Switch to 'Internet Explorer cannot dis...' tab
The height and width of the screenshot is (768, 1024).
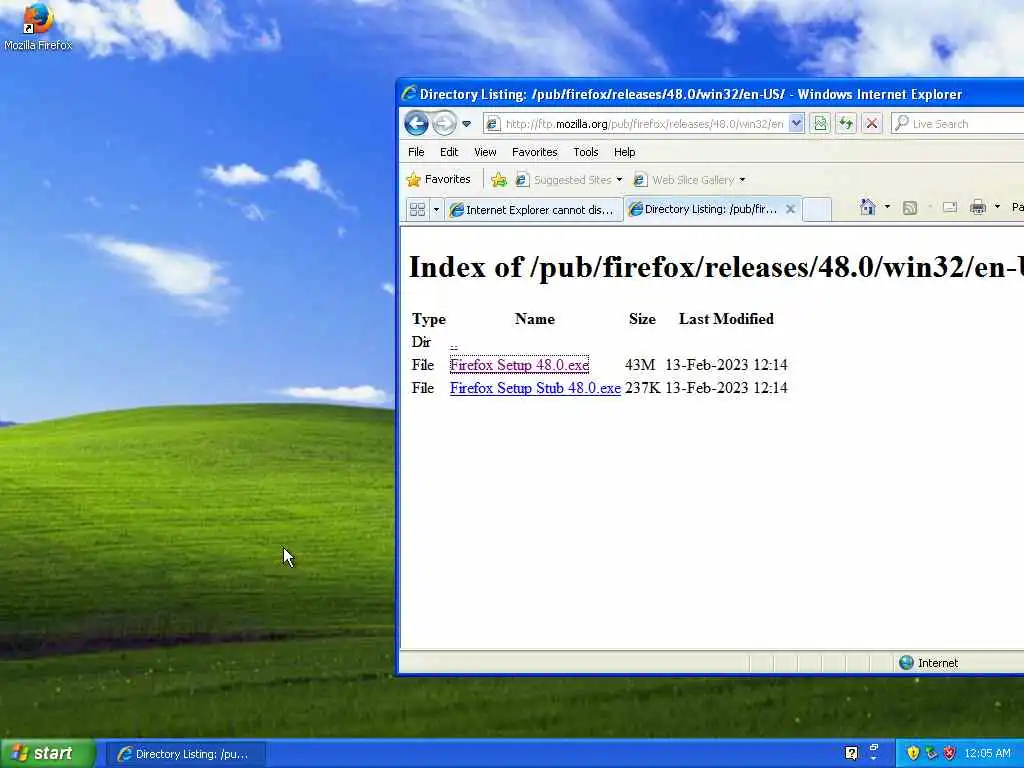pyautogui.click(x=533, y=210)
